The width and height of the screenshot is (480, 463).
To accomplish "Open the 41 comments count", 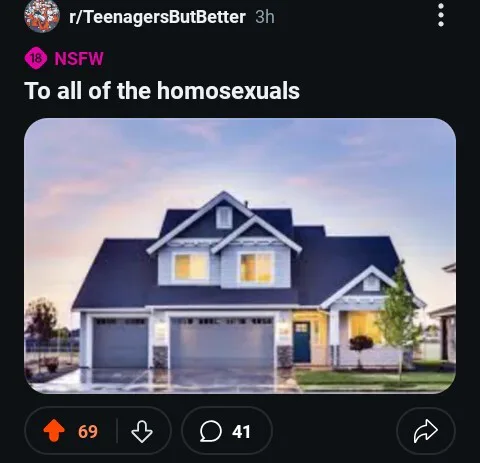I will 241,432.
